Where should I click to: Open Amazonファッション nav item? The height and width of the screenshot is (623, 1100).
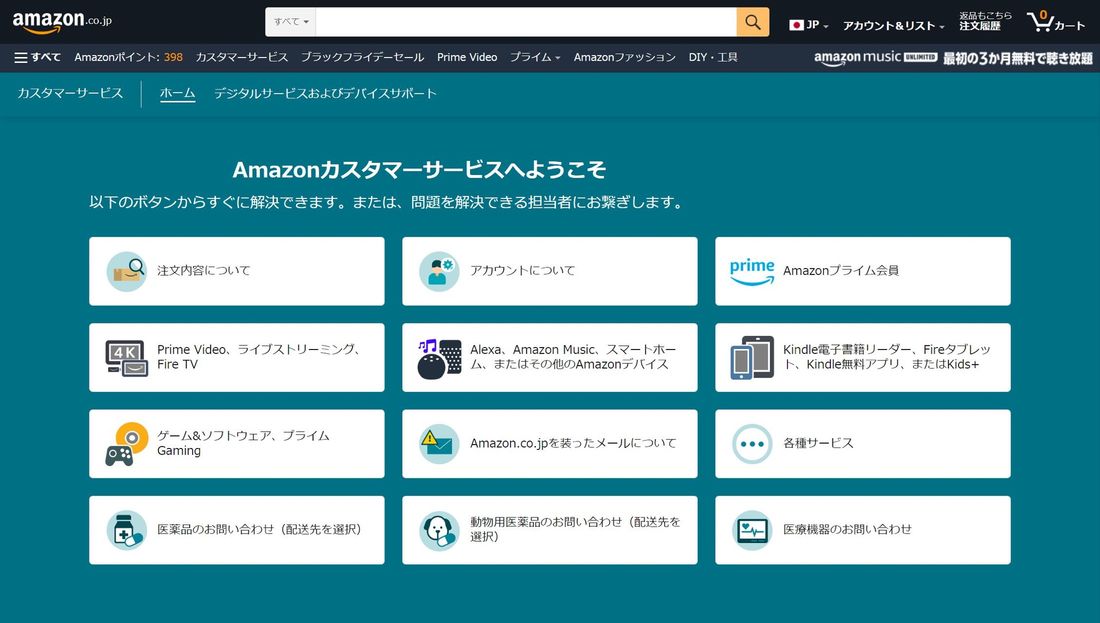(x=624, y=58)
